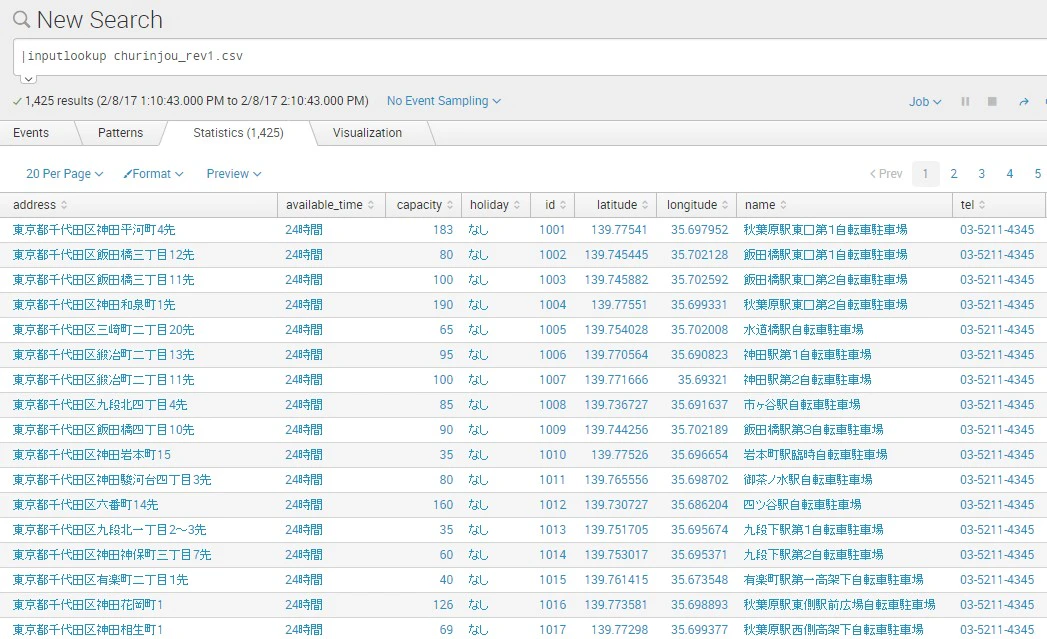Pause the search job
The width and height of the screenshot is (1047, 639).
pyautogui.click(x=965, y=101)
